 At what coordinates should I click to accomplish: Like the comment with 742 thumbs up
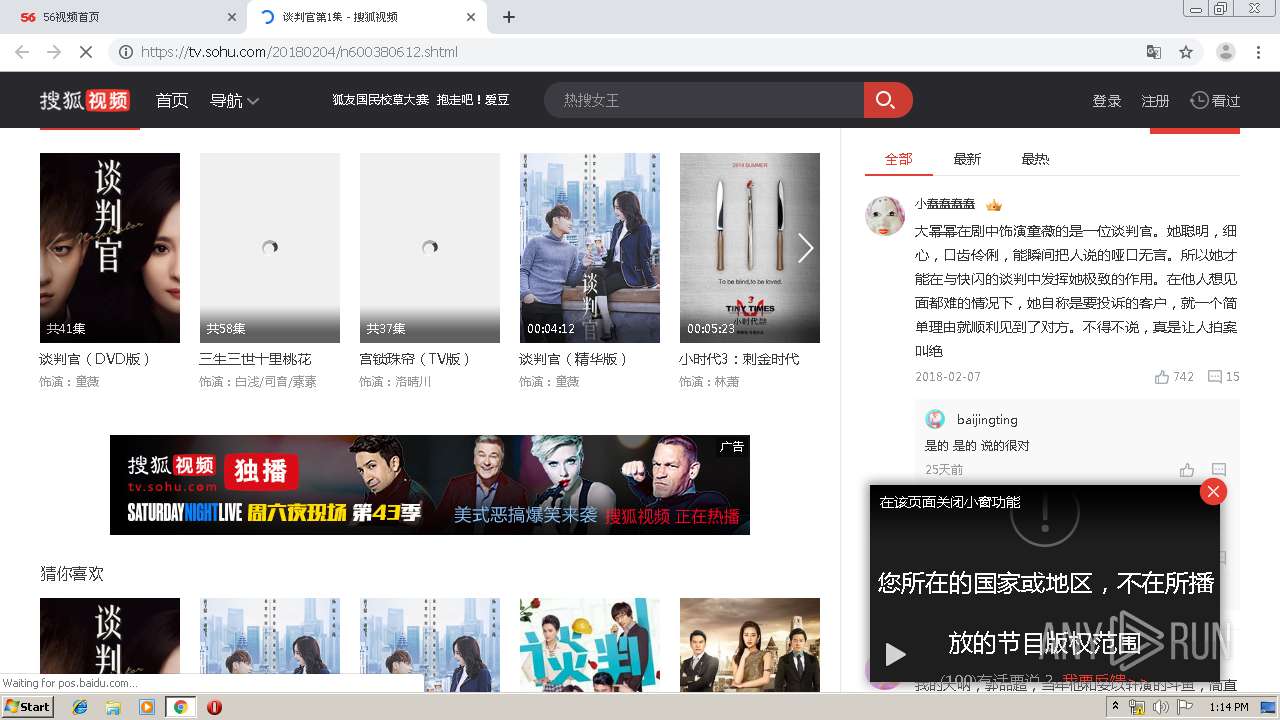(1162, 377)
